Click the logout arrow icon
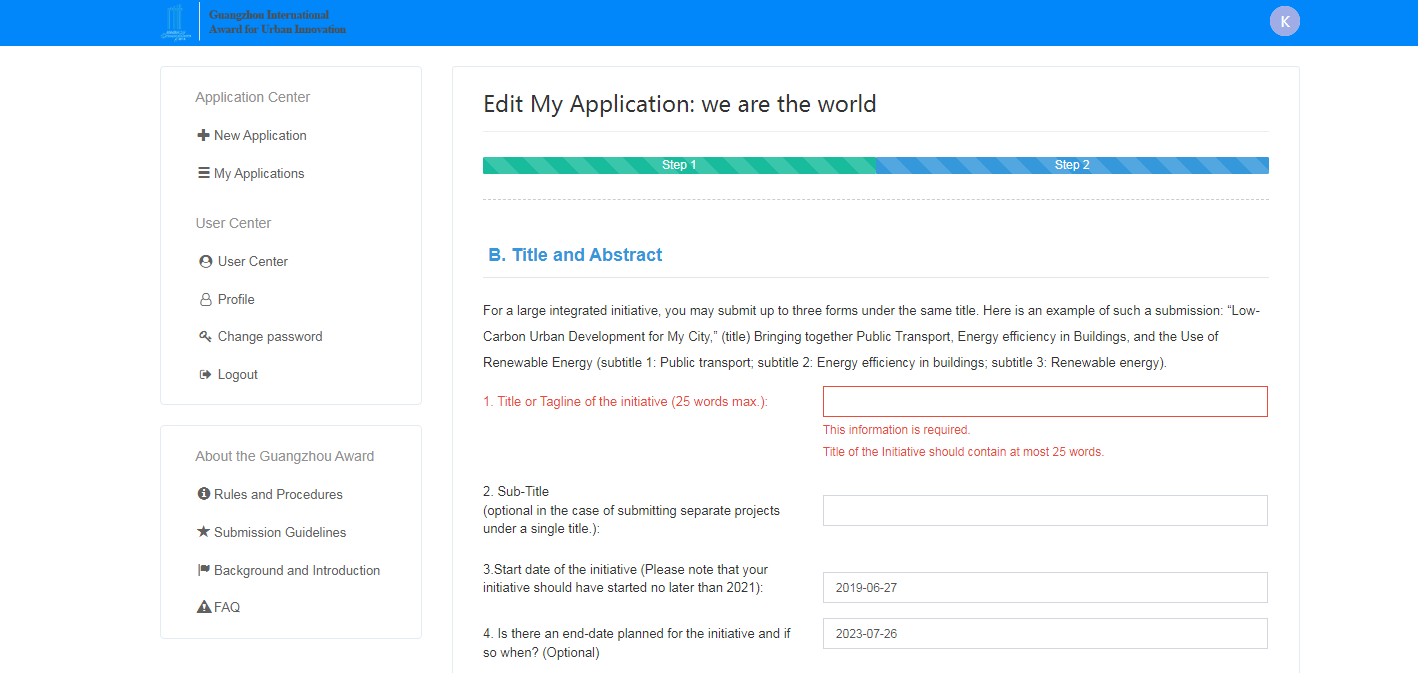The image size is (1418, 673). (x=205, y=374)
